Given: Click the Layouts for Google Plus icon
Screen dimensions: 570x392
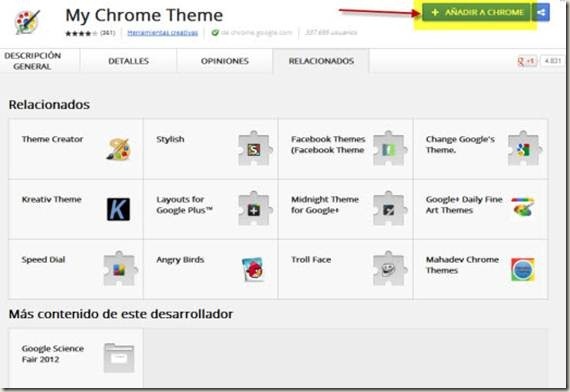Looking at the screenshot, I should click(x=254, y=209).
